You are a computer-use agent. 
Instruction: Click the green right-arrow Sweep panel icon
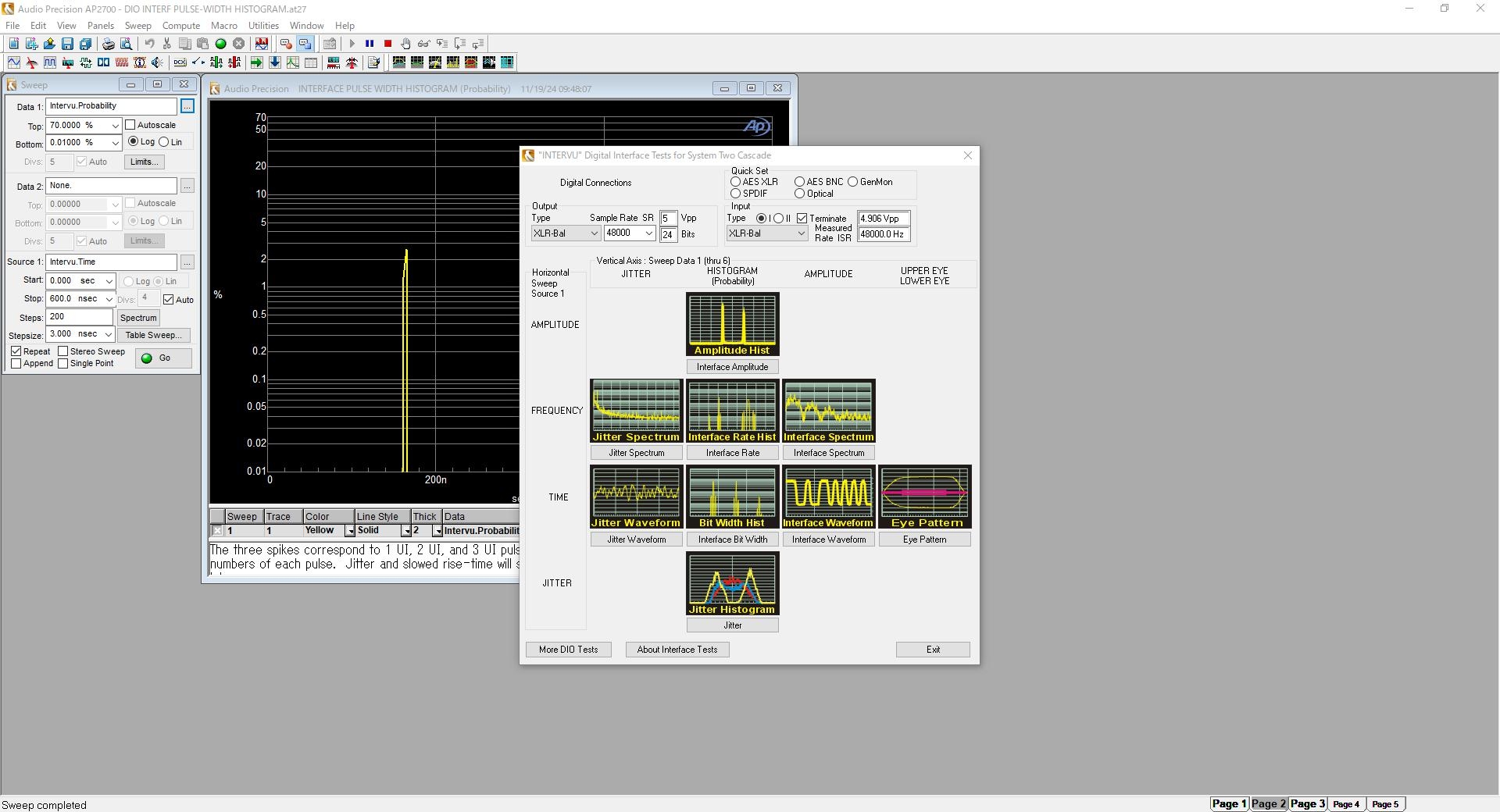(x=256, y=62)
